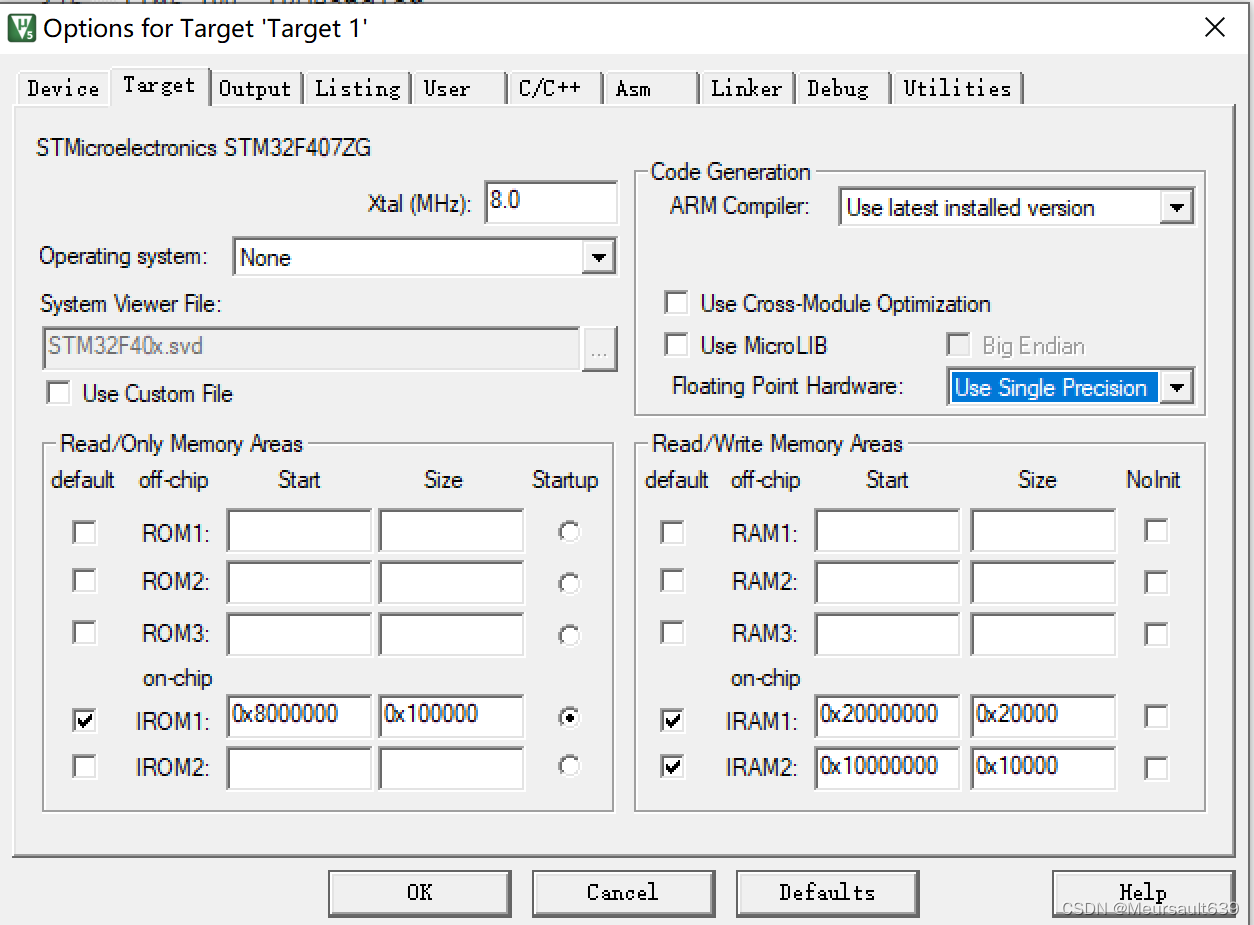
Task: Tick the RAM1 default checkbox
Action: point(673,533)
